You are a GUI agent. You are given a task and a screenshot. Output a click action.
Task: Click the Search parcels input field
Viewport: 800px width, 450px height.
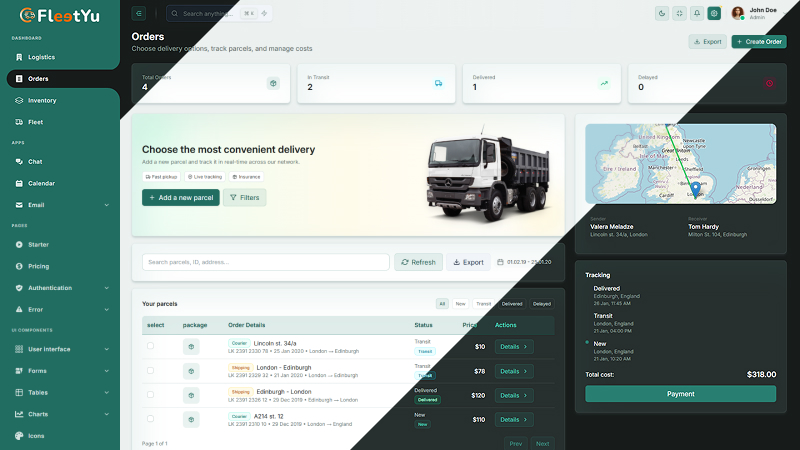265,262
